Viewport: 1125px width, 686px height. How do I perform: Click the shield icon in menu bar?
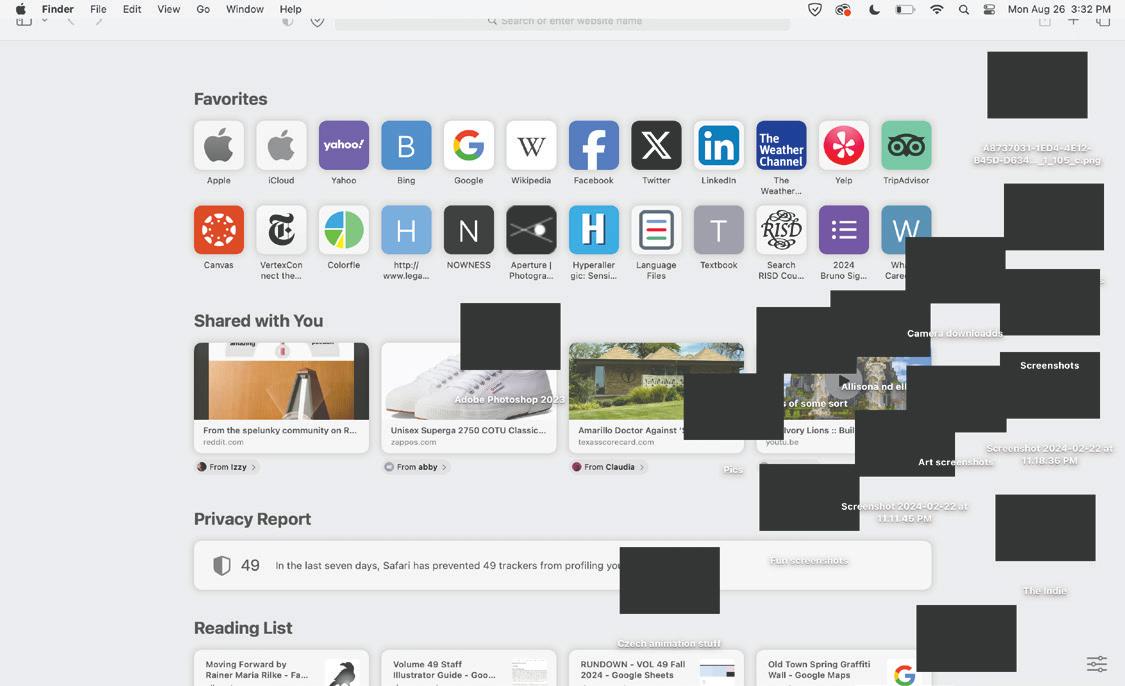(x=814, y=9)
